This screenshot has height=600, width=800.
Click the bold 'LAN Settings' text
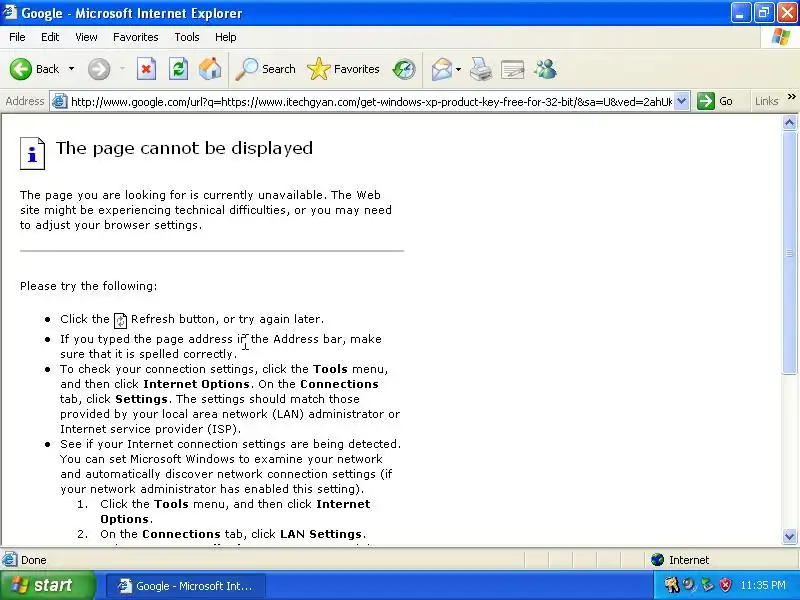(321, 534)
